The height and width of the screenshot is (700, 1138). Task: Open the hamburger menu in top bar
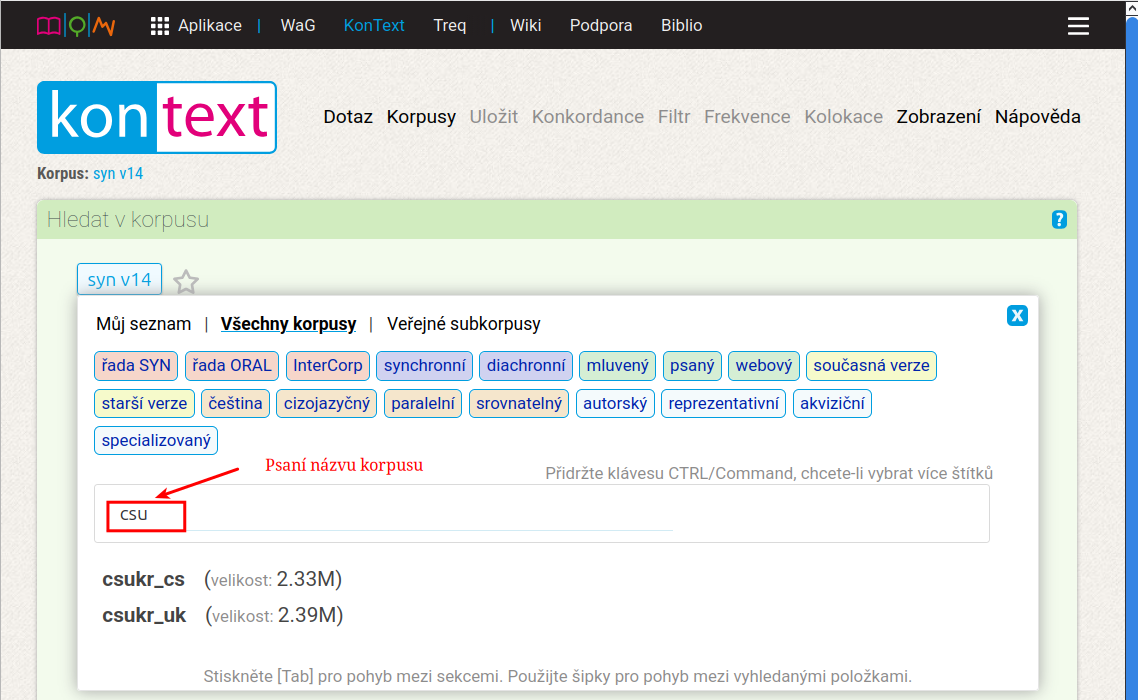pyautogui.click(x=1078, y=26)
